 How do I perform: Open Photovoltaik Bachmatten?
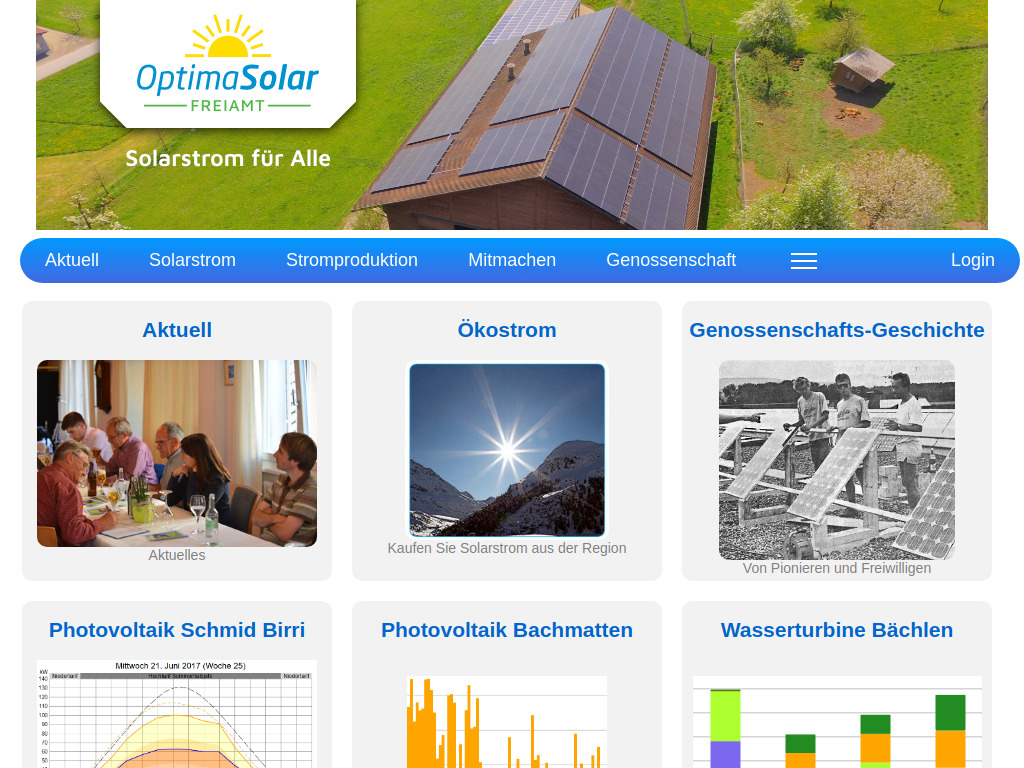pos(506,630)
